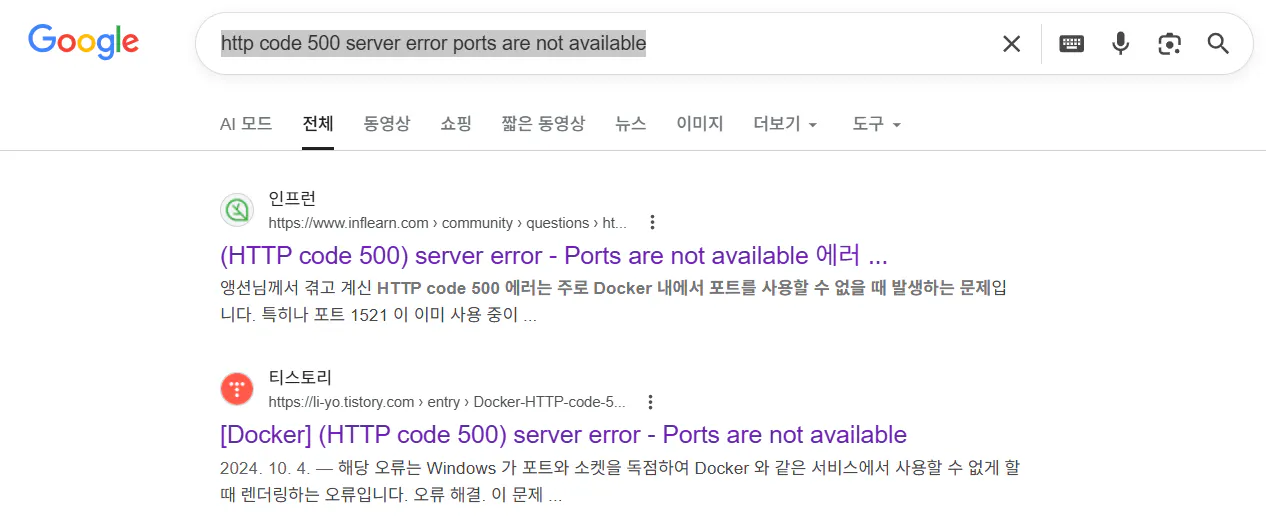Open the 동영상 tab

(x=387, y=124)
